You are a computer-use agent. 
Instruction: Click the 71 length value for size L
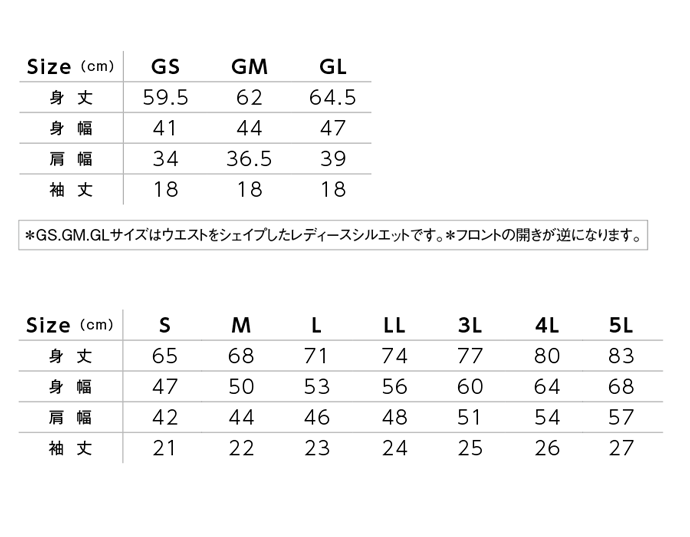pos(316,356)
